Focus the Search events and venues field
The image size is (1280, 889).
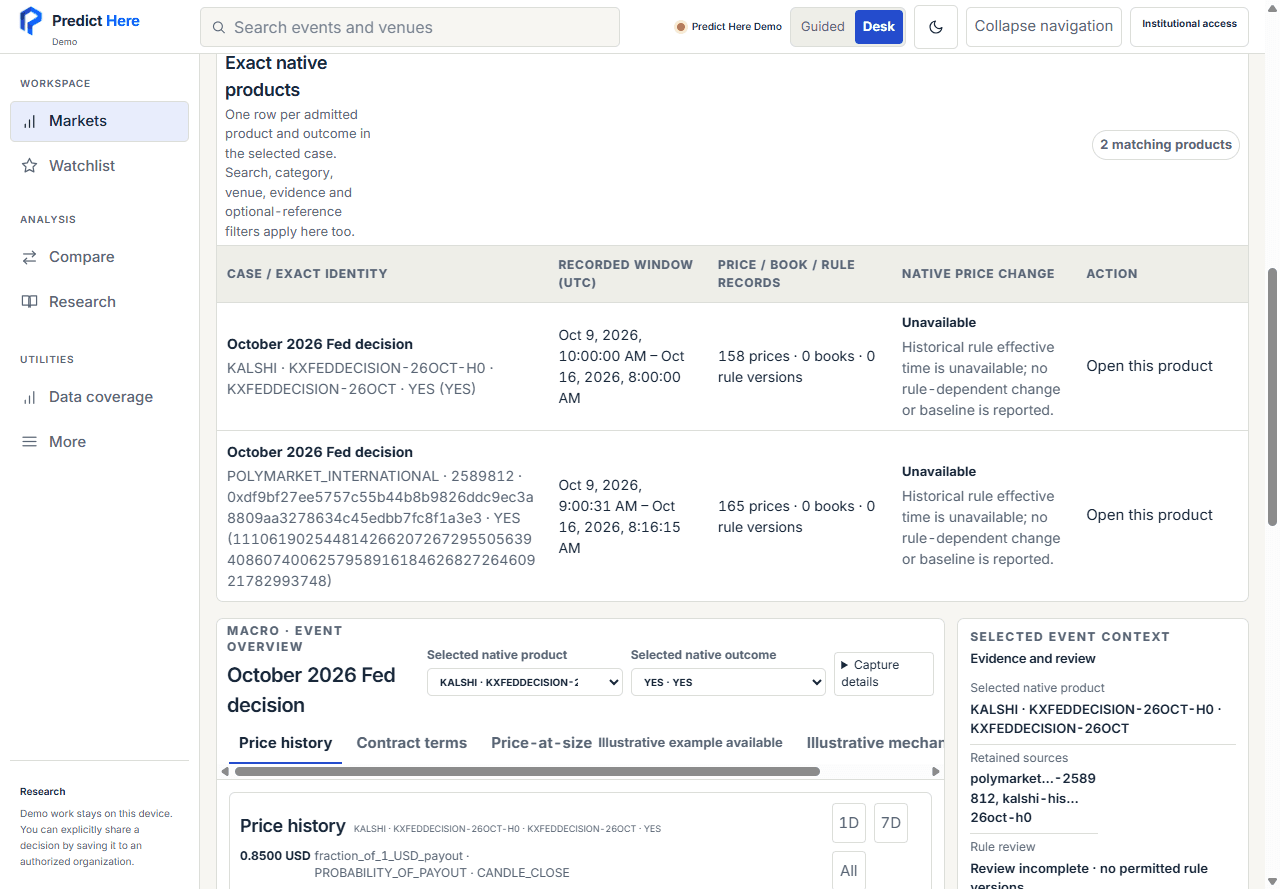410,27
